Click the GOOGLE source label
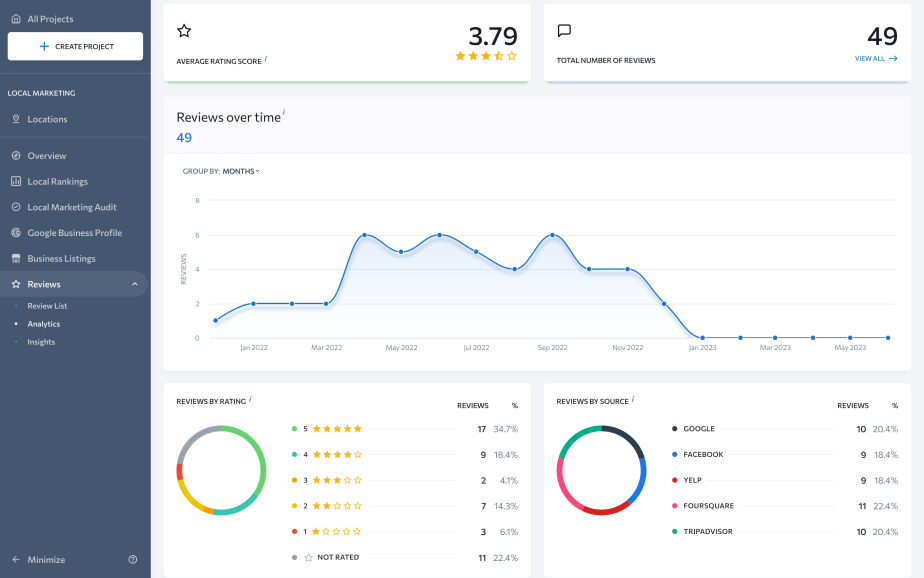Viewport: 924px width, 578px height. coord(699,429)
